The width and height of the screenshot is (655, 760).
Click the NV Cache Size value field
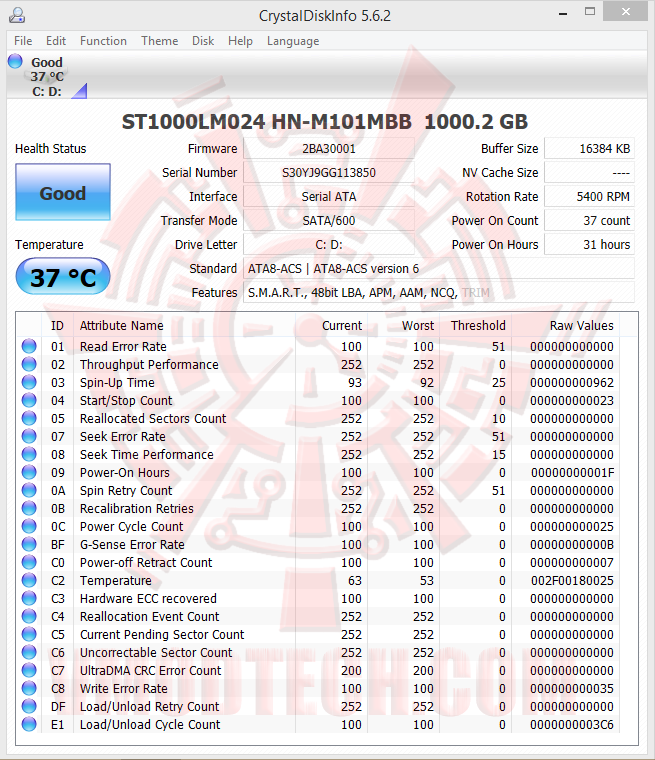(589, 173)
